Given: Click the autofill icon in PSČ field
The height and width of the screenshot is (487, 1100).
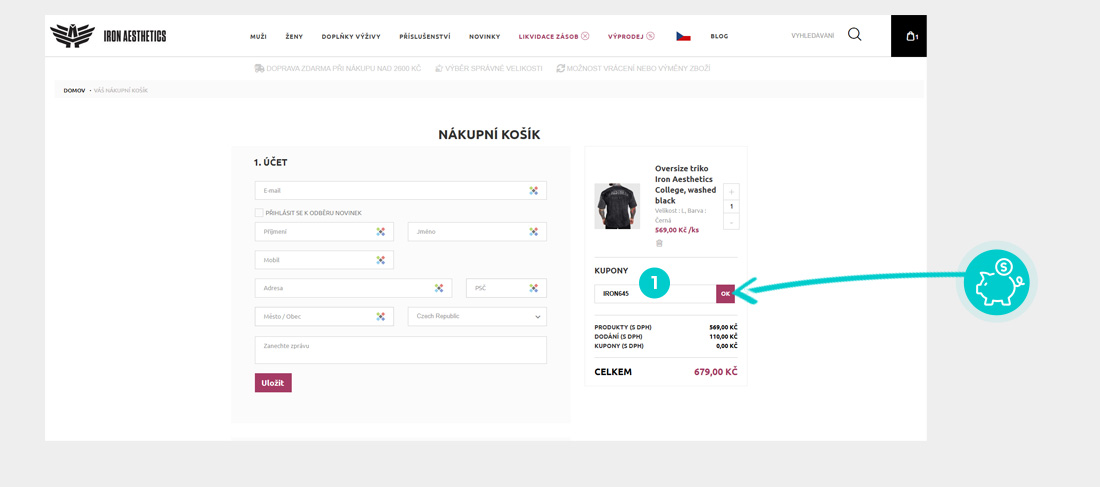Looking at the screenshot, I should click(533, 288).
